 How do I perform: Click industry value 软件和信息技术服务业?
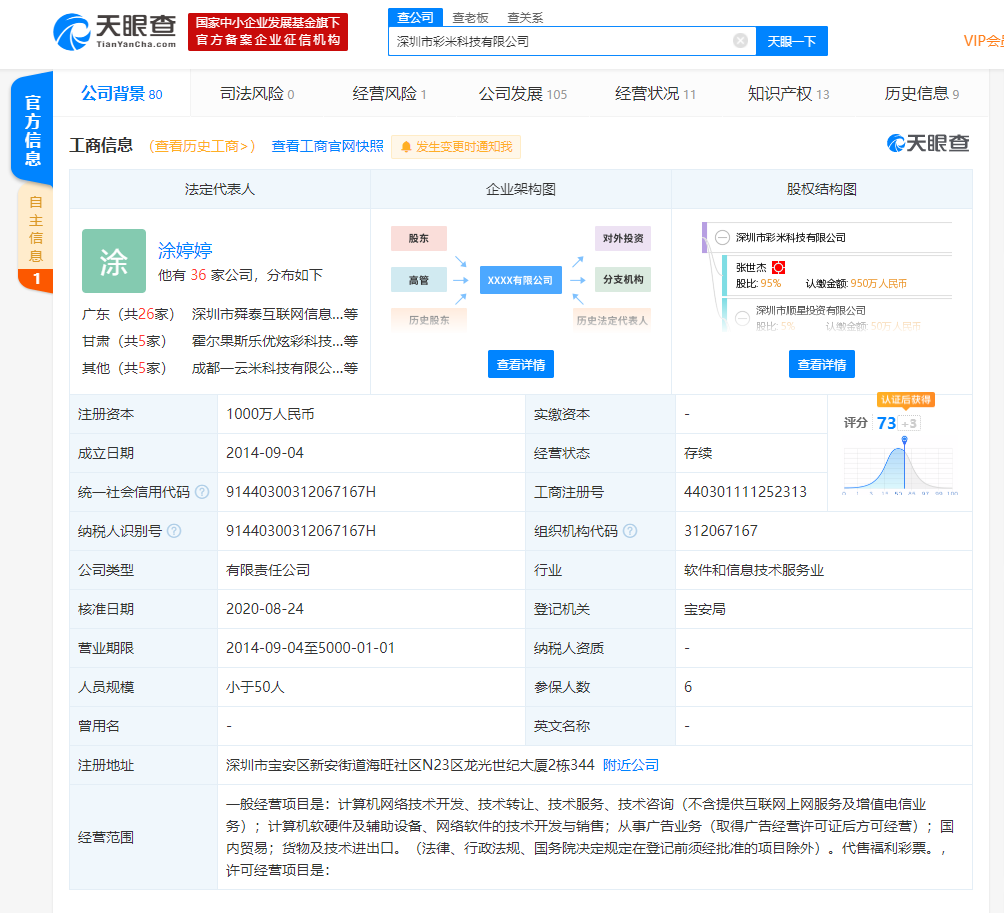click(754, 570)
